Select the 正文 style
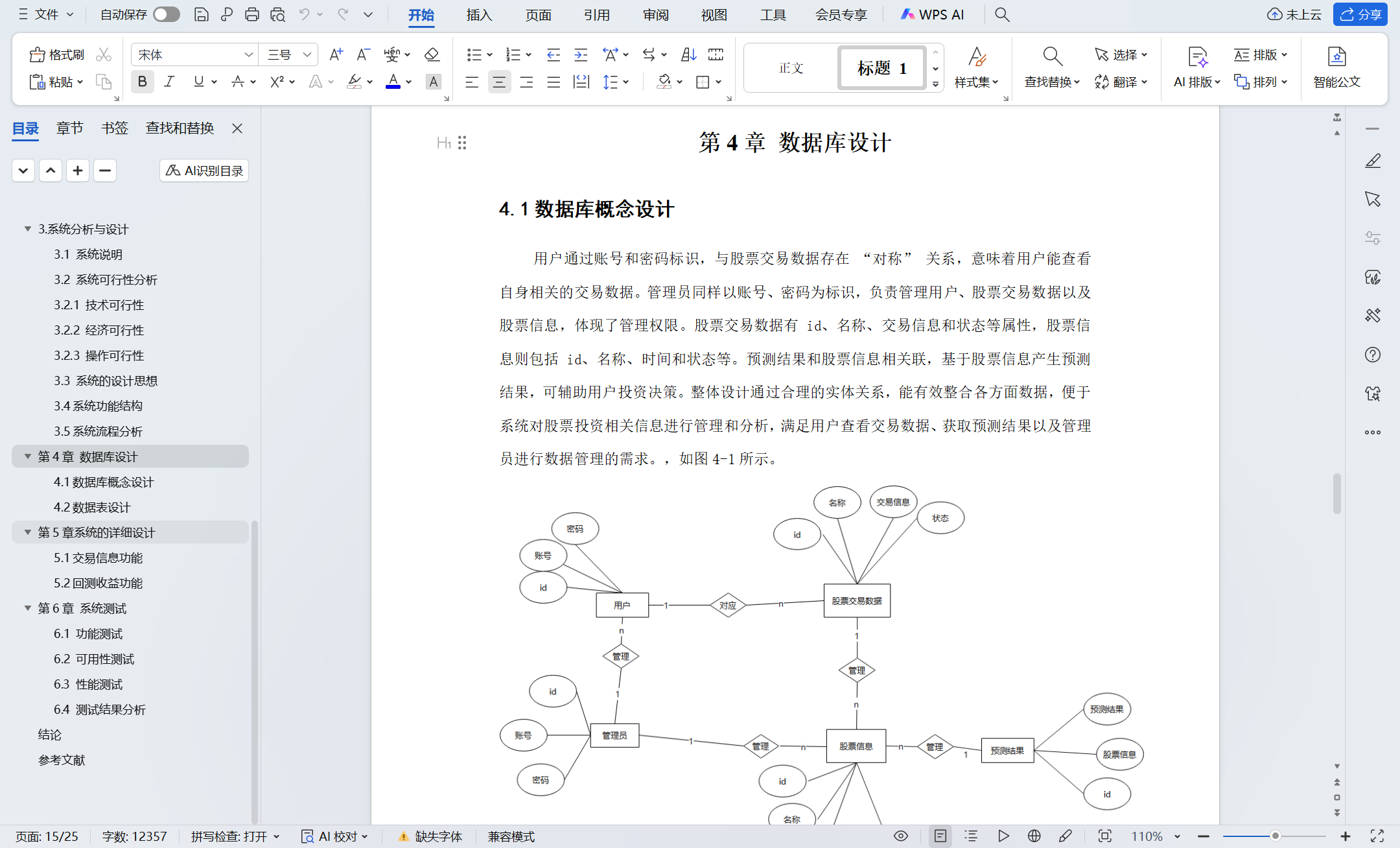 [x=791, y=67]
